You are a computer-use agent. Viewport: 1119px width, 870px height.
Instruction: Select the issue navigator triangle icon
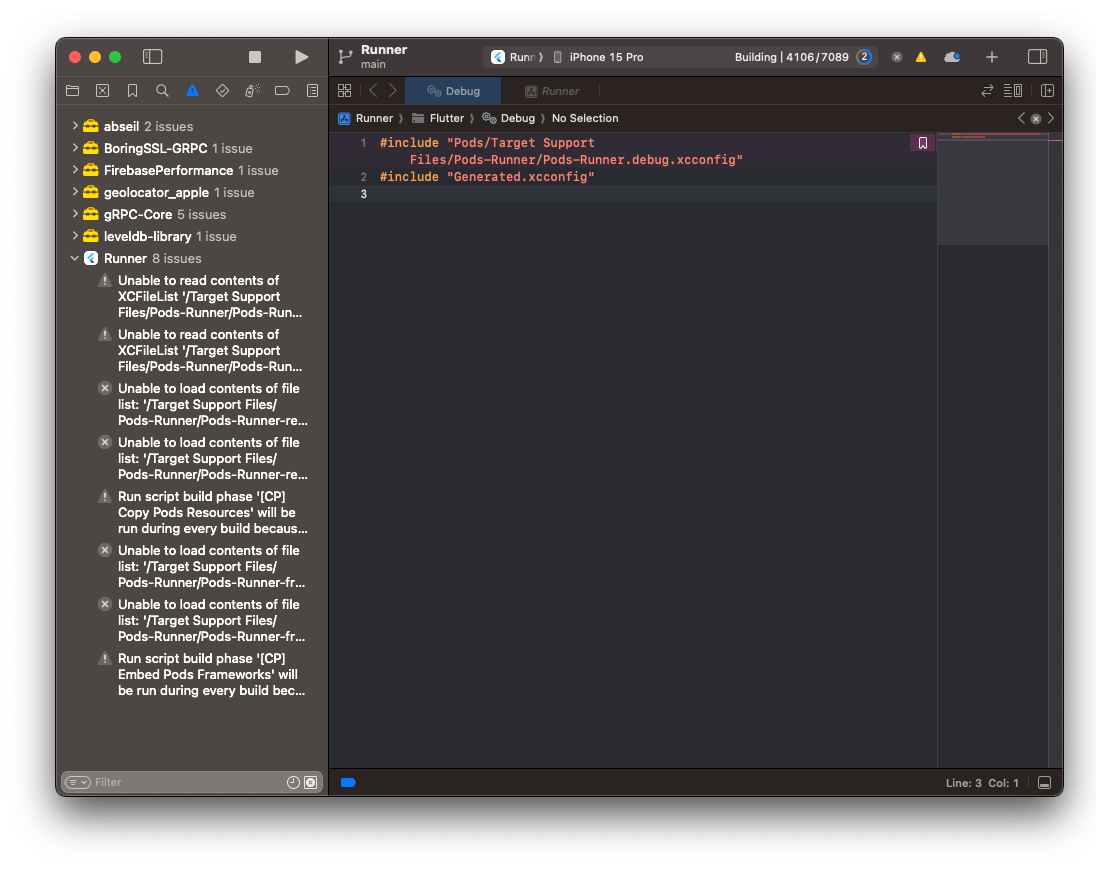coord(193,91)
